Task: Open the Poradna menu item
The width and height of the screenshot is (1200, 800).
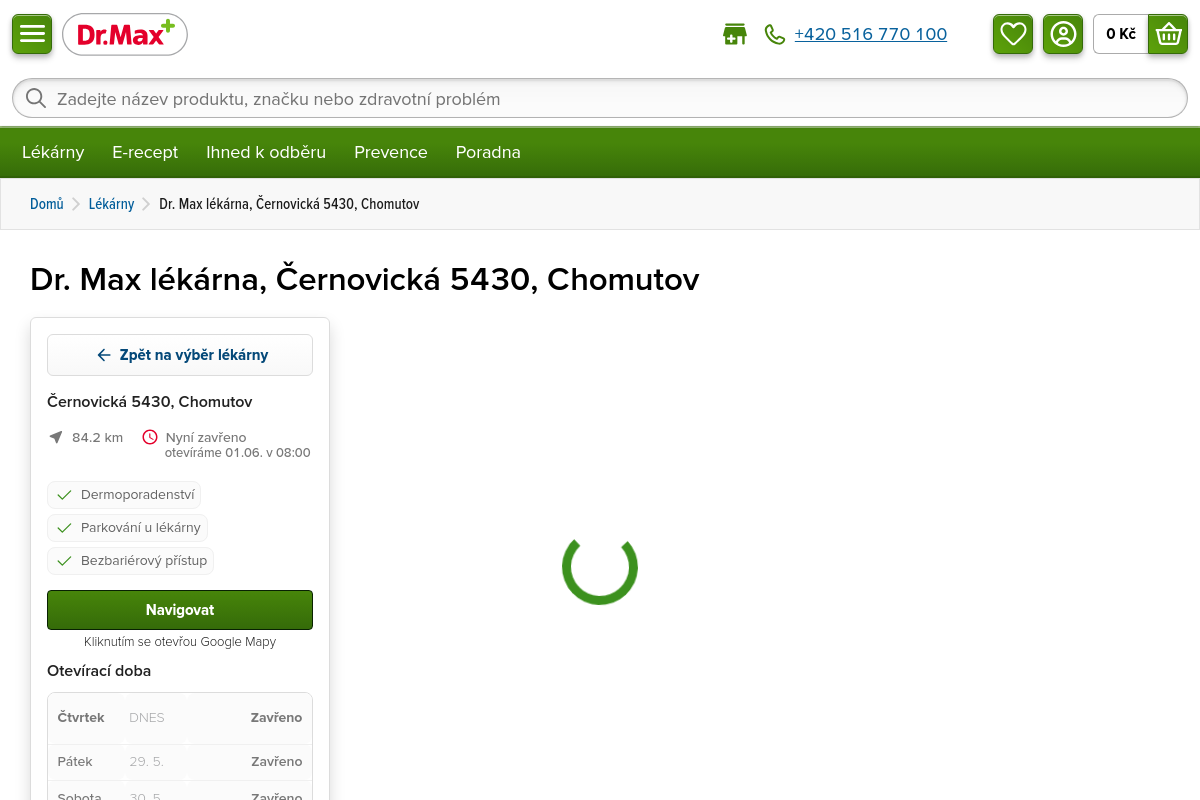Action: 488,152
